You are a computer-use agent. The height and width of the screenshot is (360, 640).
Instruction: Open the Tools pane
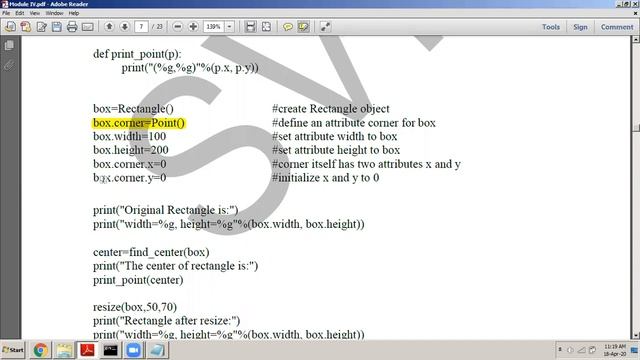pos(551,27)
